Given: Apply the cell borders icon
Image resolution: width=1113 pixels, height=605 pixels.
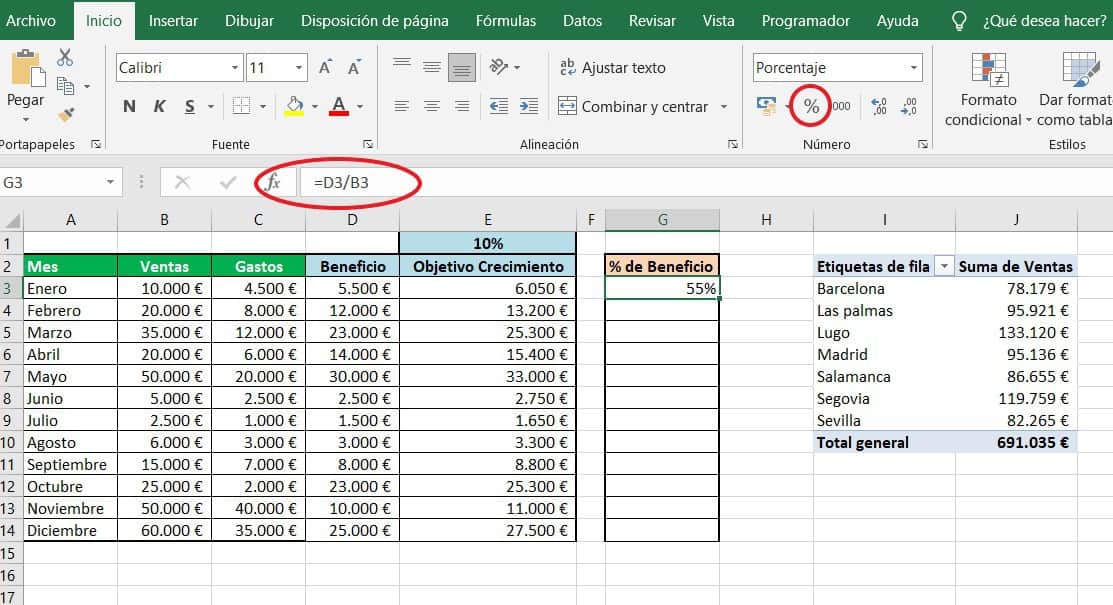Looking at the screenshot, I should click(x=241, y=107).
